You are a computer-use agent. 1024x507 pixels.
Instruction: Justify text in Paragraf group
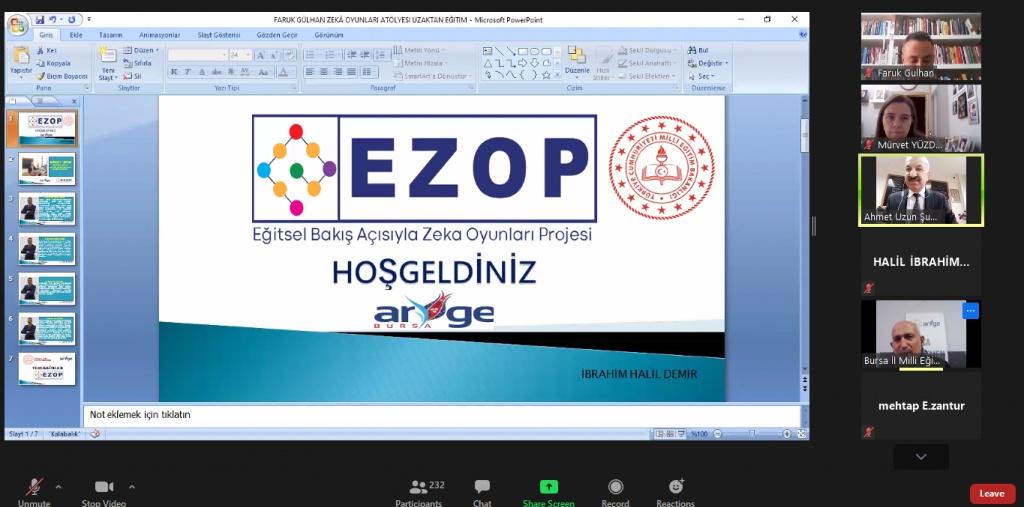click(x=352, y=72)
